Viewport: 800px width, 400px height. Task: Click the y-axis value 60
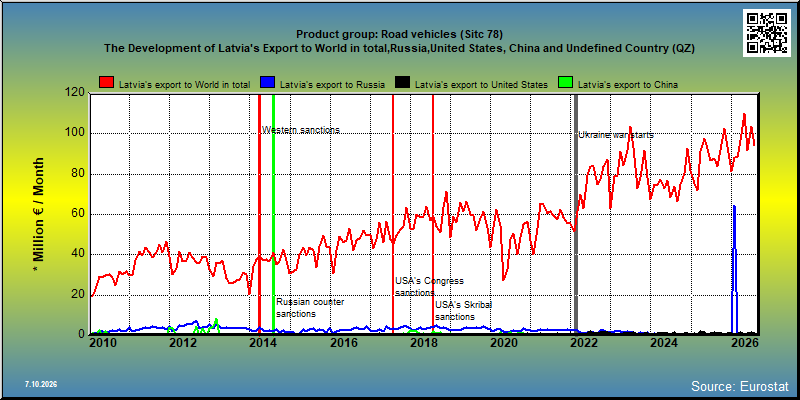[79, 214]
